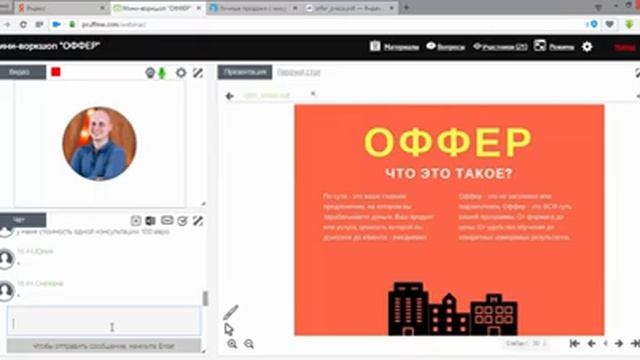640x360 pixels.
Task: Jump to the last slide
Action: click(635, 343)
